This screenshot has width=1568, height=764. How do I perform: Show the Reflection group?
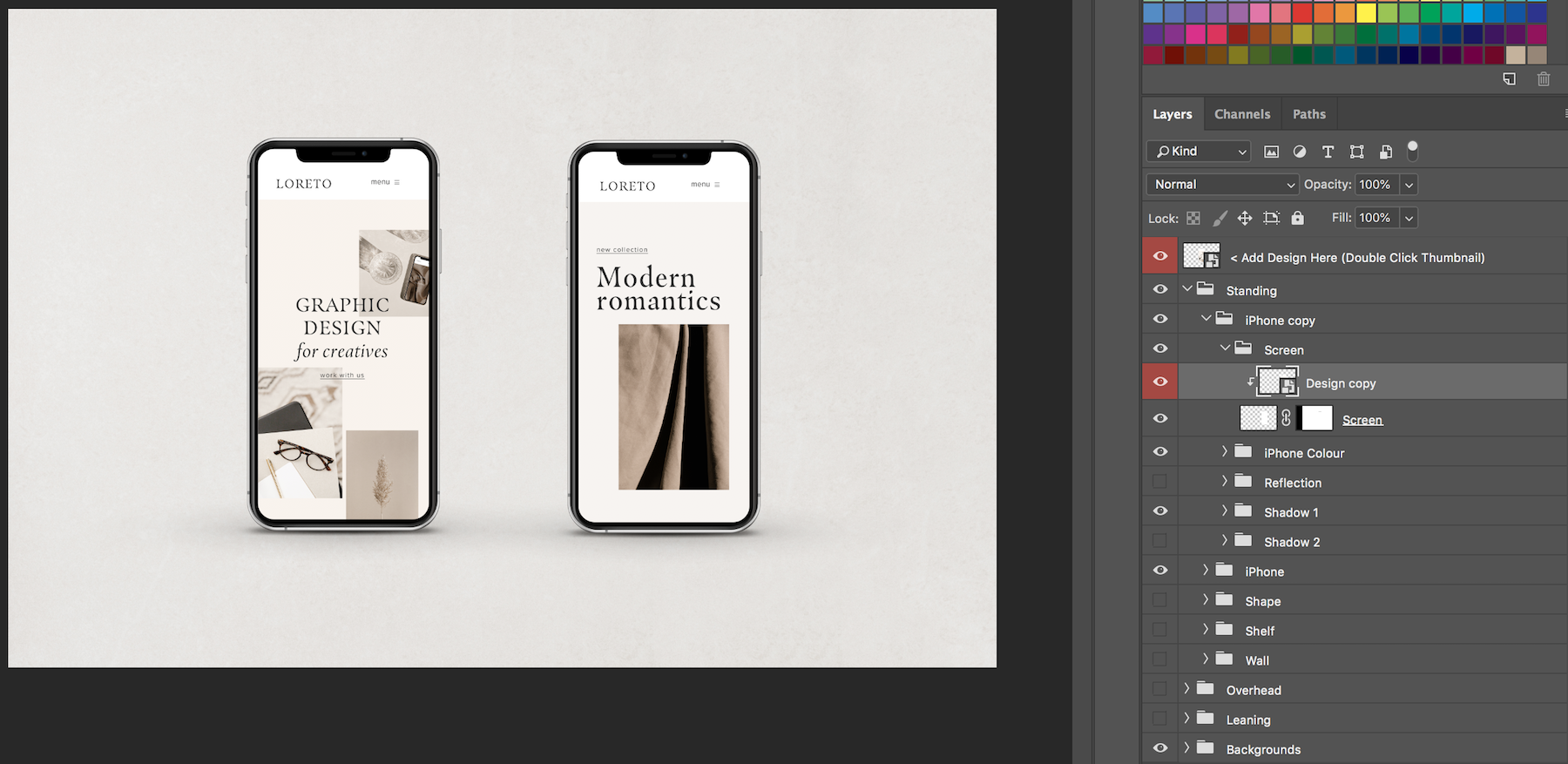1159,482
